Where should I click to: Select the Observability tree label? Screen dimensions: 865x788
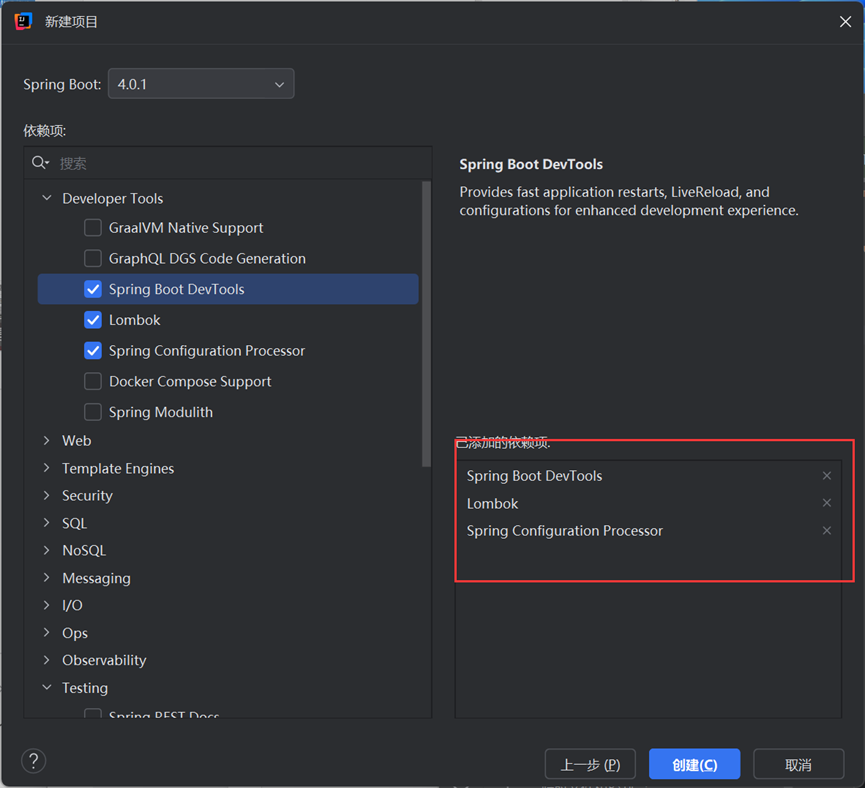(x=104, y=660)
